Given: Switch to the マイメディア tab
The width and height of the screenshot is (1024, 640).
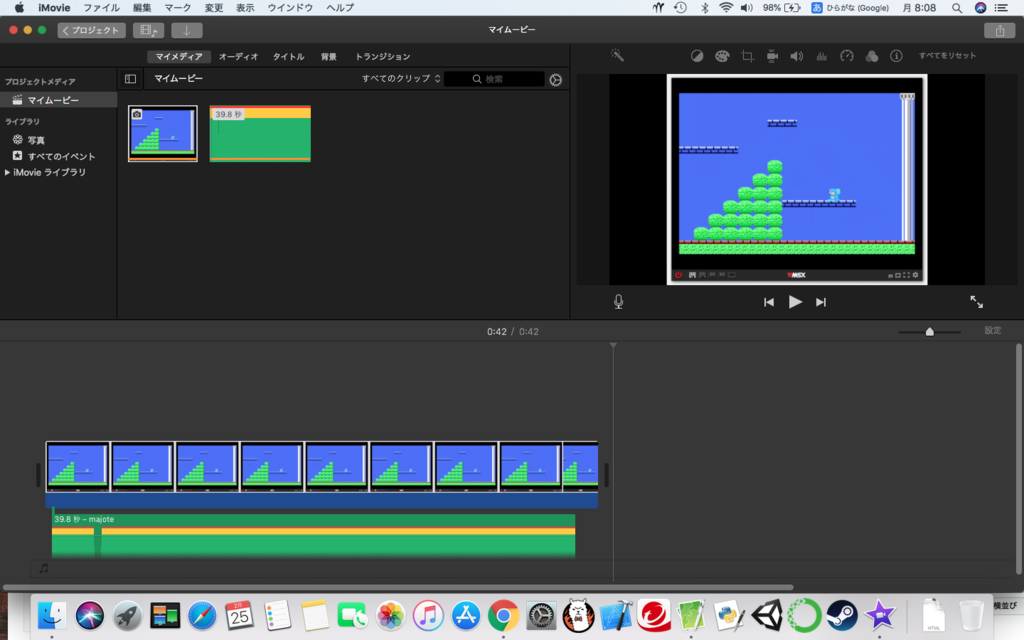Looking at the screenshot, I should pyautogui.click(x=179, y=57).
